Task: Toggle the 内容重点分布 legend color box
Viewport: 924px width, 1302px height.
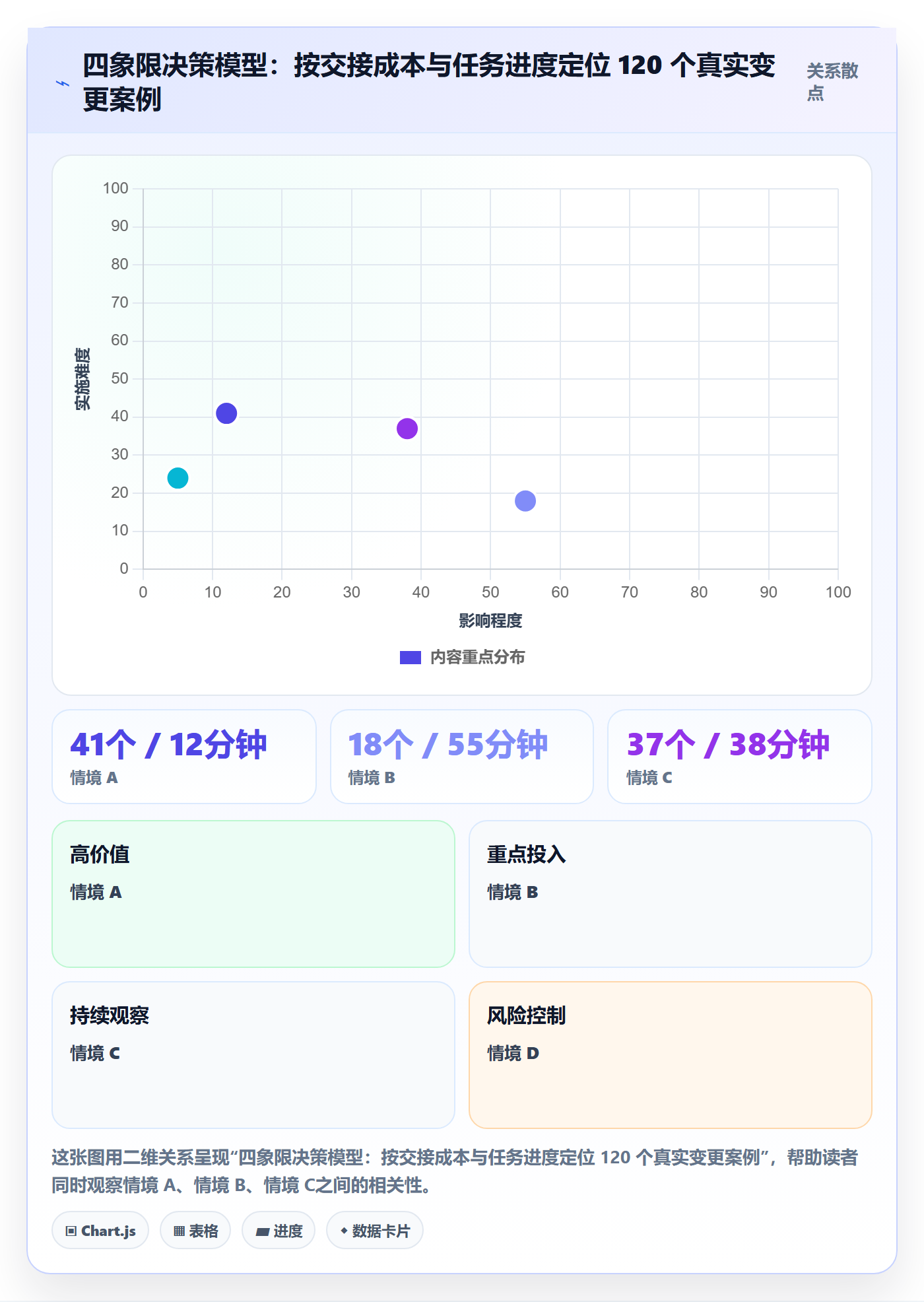Action: pyautogui.click(x=410, y=658)
